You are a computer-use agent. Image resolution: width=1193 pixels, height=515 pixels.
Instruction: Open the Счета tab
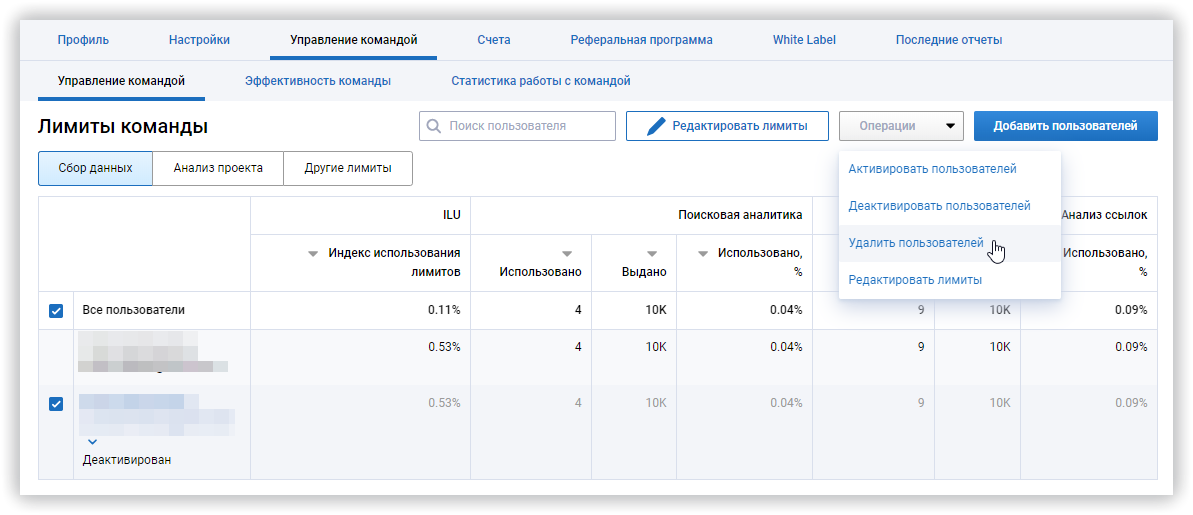(494, 40)
